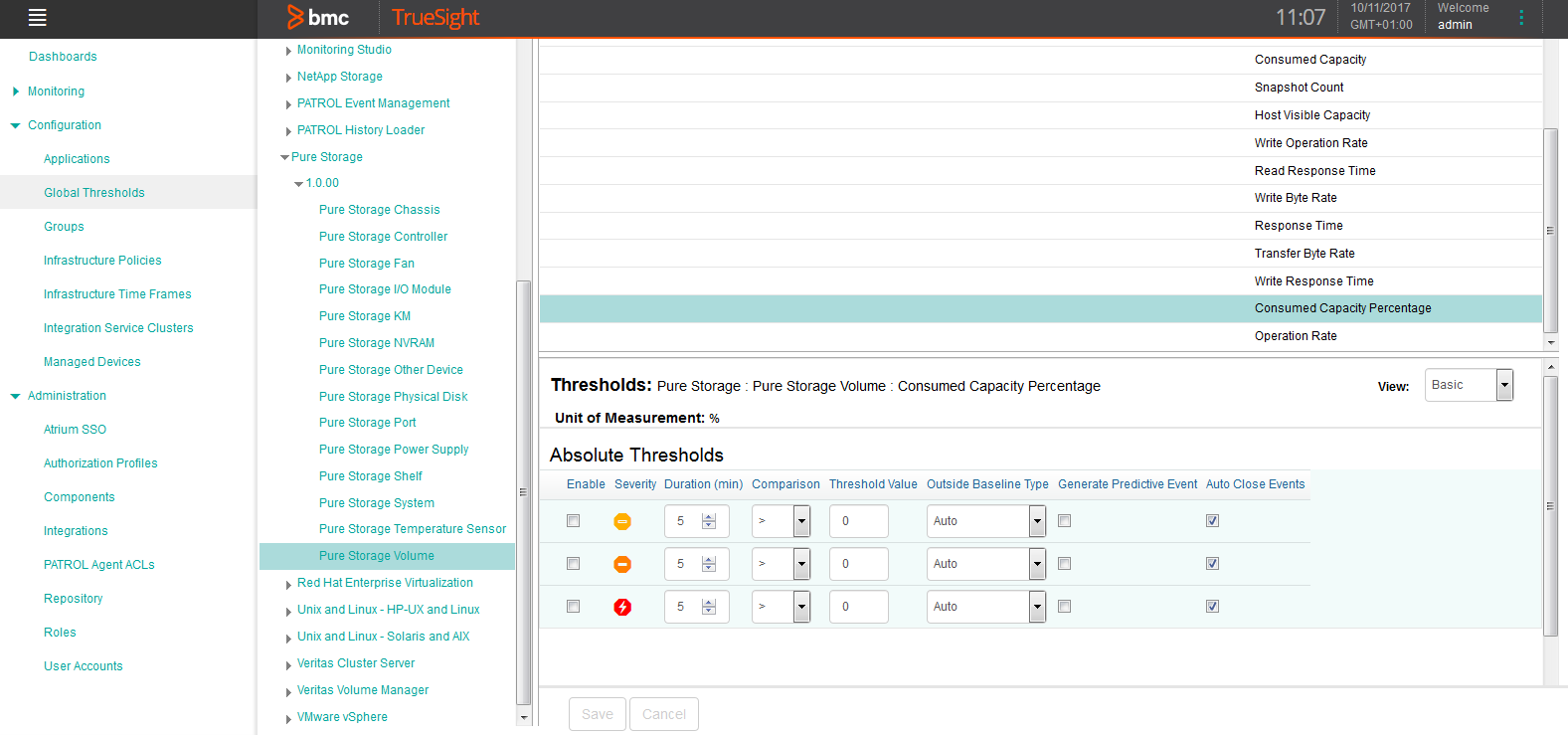Click the BMC logo in header
This screenshot has width=1568, height=735.
[x=318, y=18]
